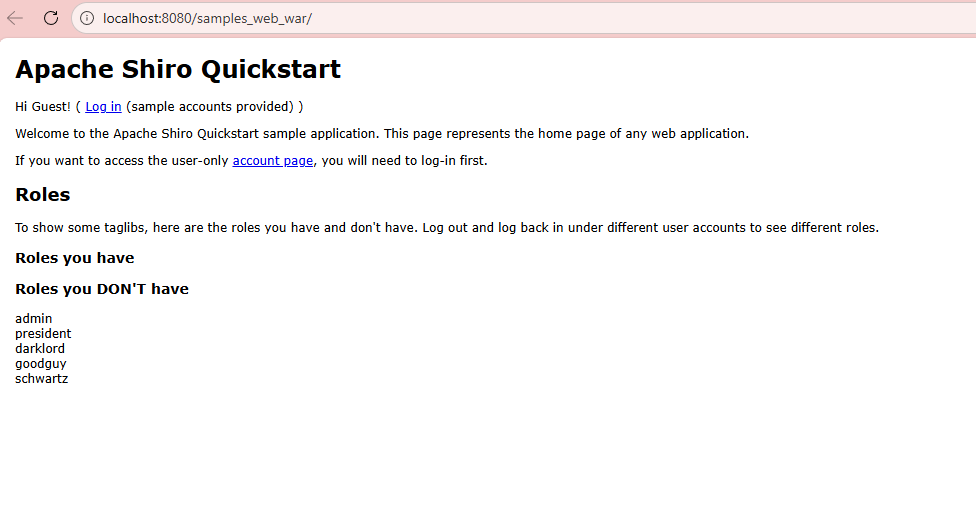Click the schwartz role entry
976x528 pixels.
(42, 379)
